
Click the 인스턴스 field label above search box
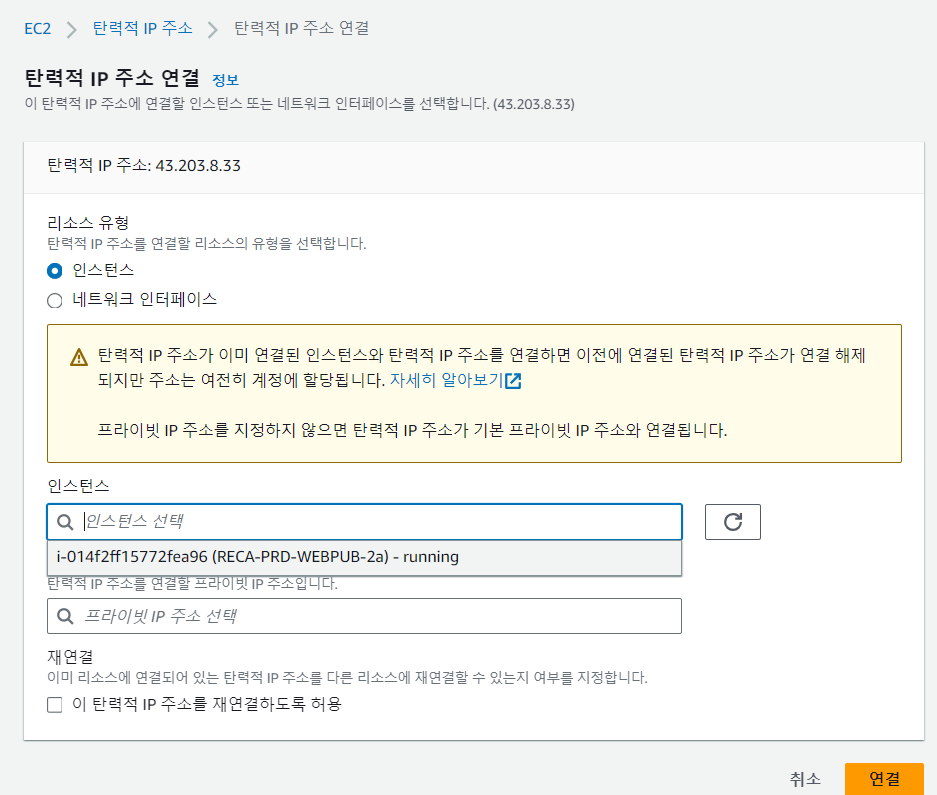point(78,486)
